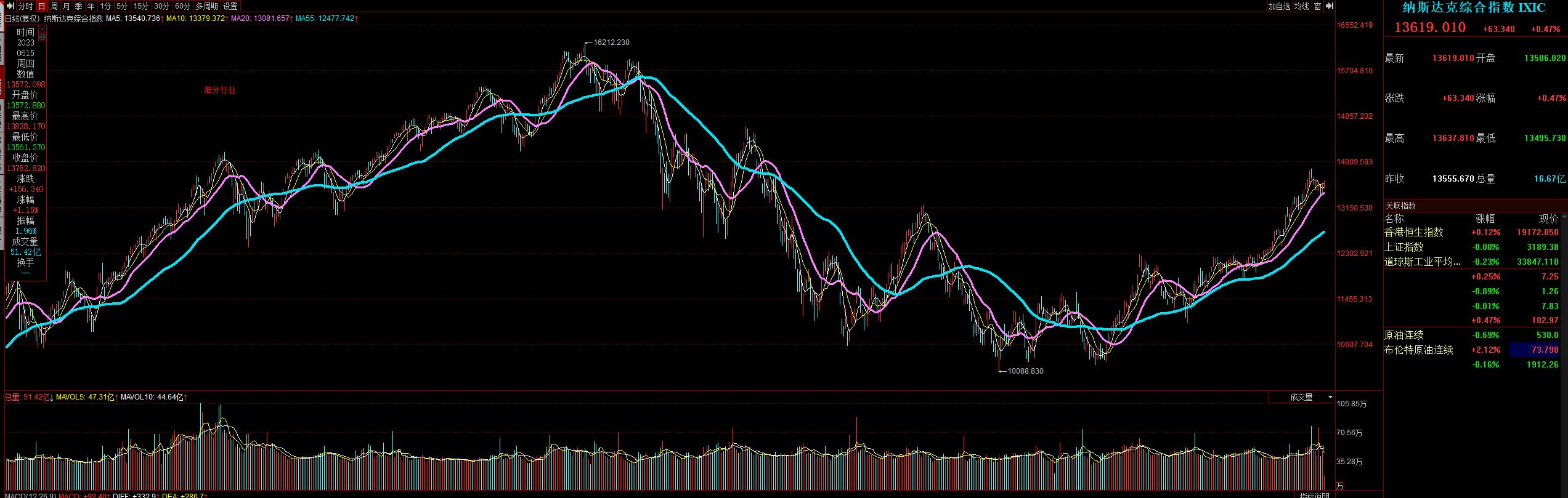Click the 昨收 value 13555.670
This screenshot has height=498, width=1568.
1453,179
